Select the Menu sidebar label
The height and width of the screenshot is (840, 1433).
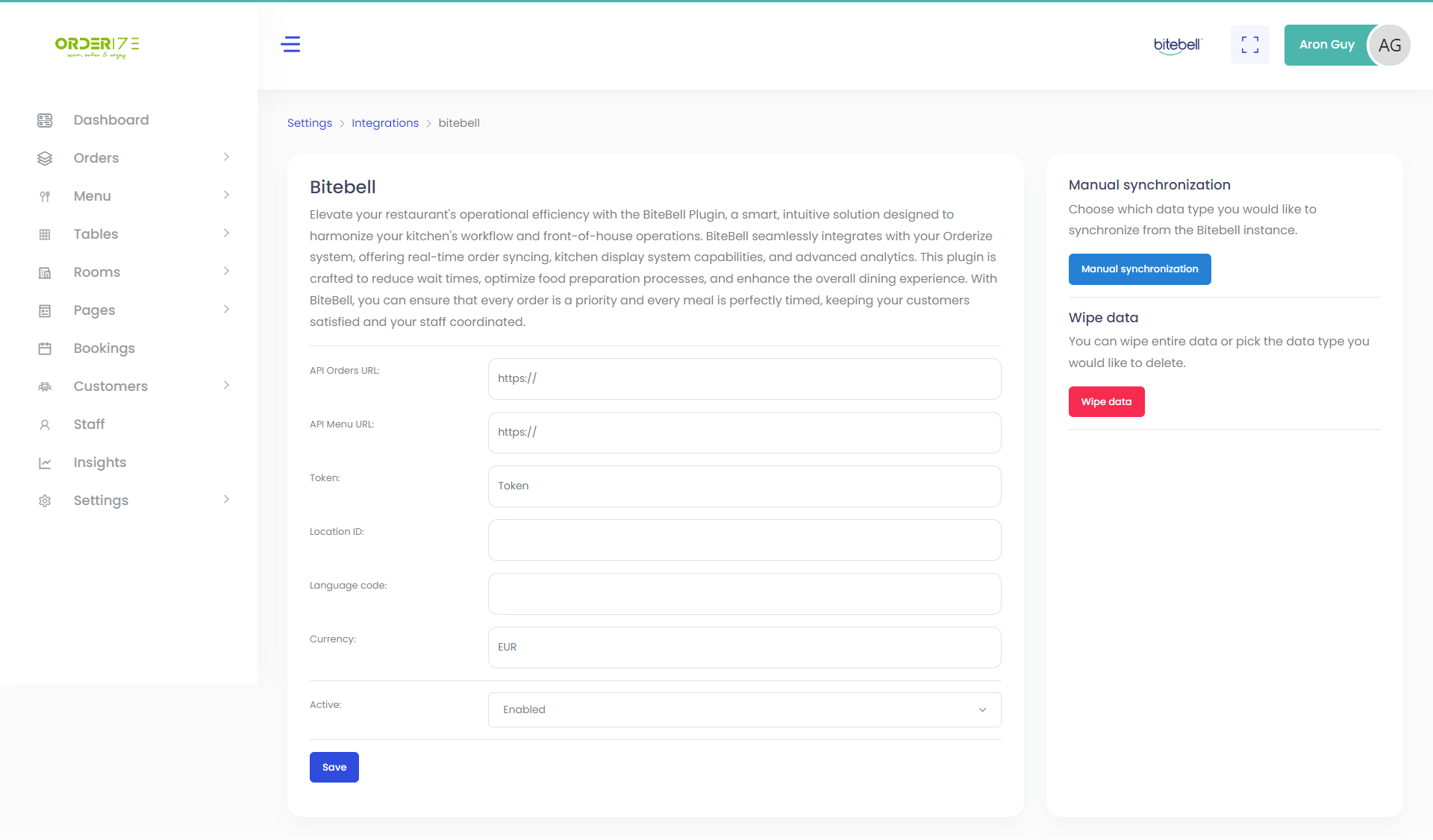pyautogui.click(x=93, y=196)
